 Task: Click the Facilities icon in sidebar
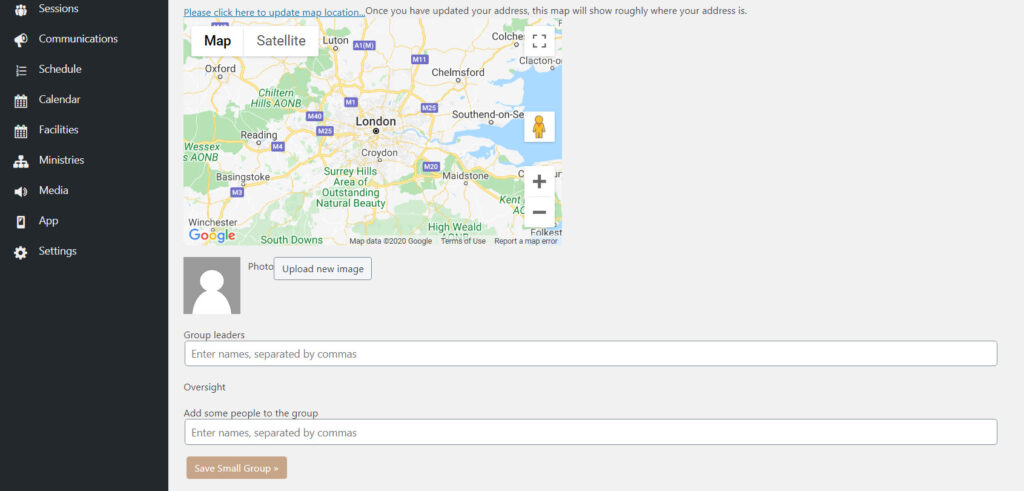point(20,130)
